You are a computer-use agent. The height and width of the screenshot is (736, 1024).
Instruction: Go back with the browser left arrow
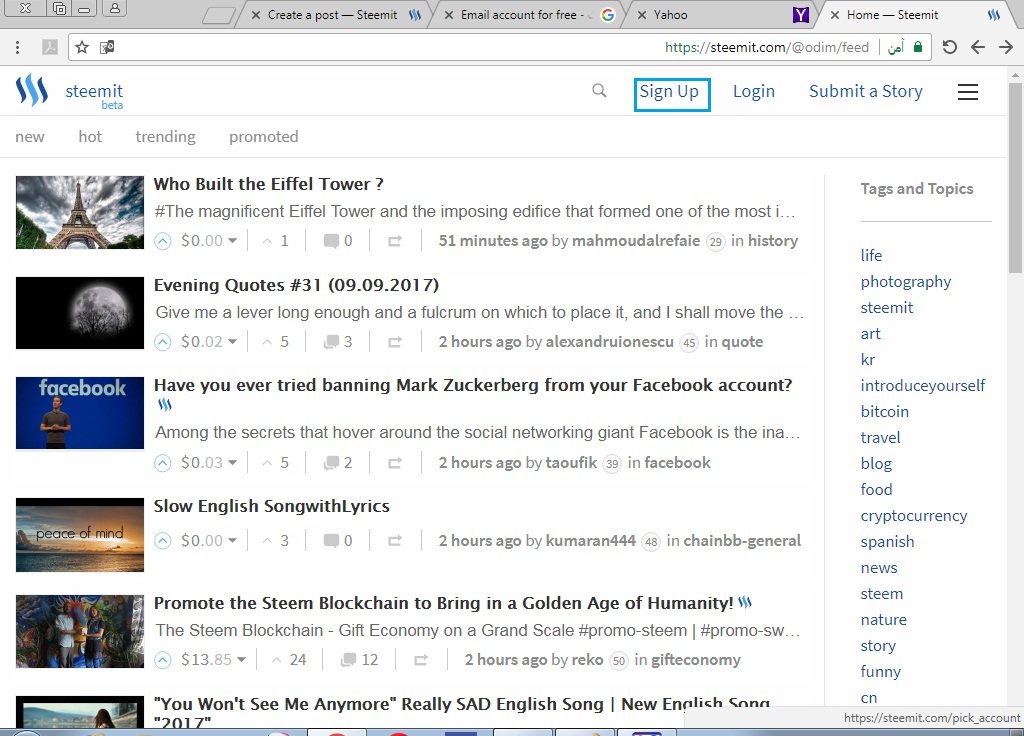tap(978, 47)
